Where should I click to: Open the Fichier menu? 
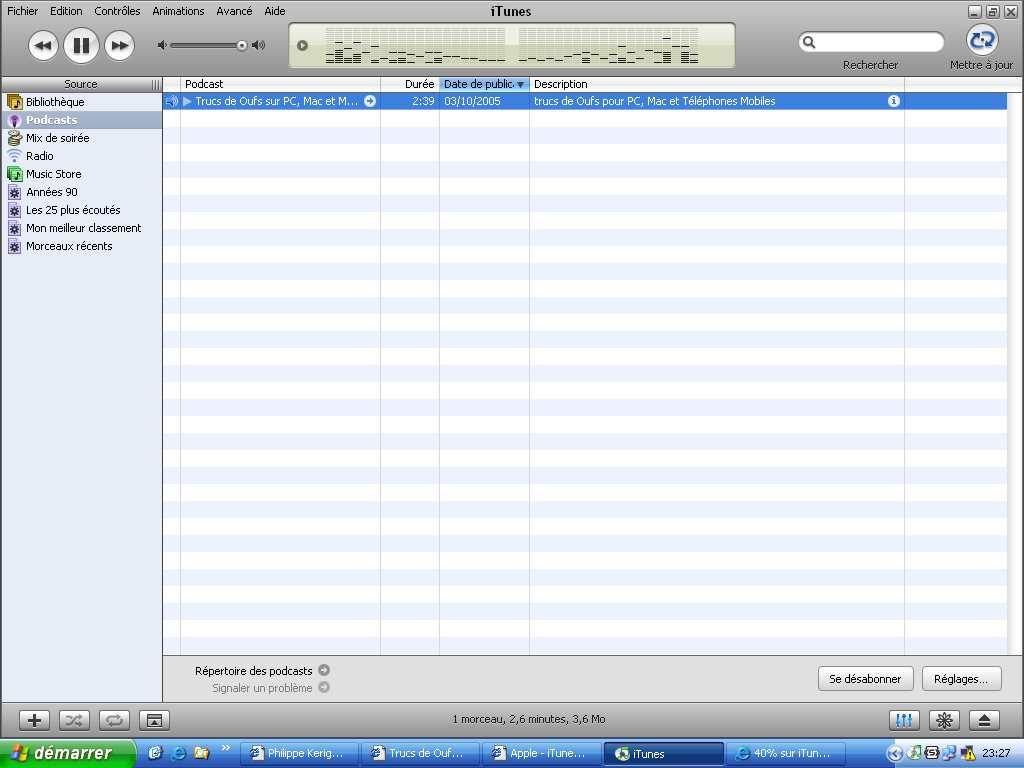23,11
